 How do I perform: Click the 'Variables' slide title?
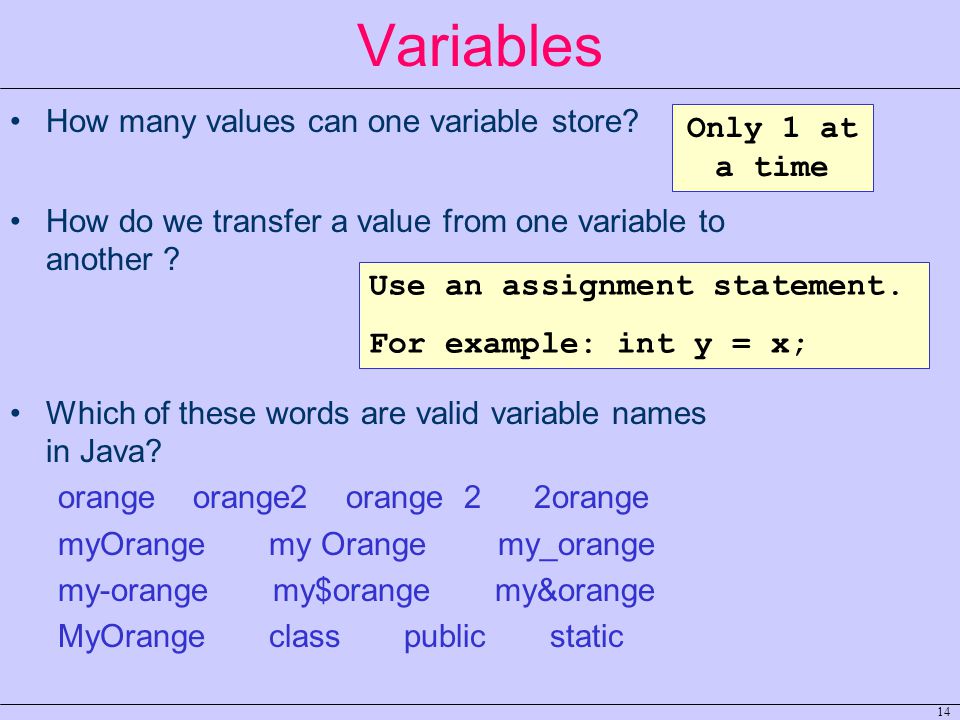(479, 45)
